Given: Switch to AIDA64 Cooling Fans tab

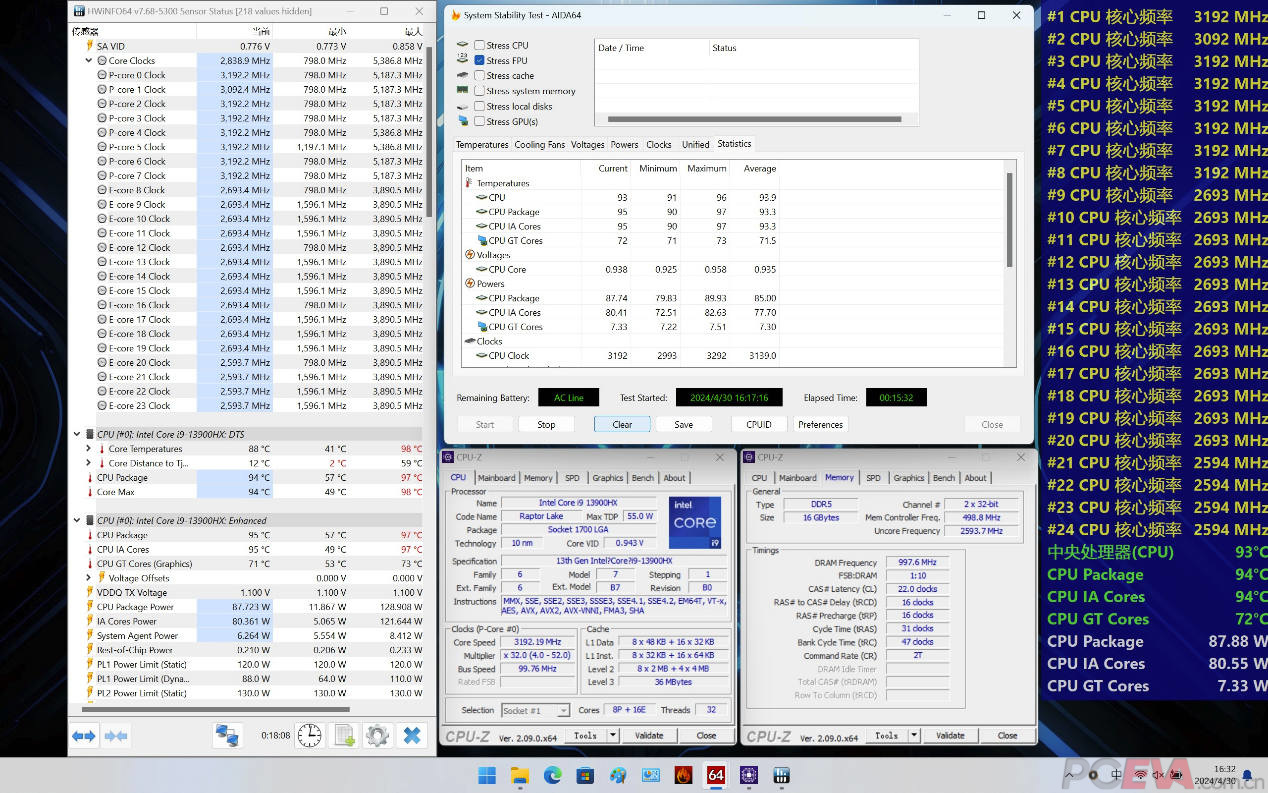Looking at the screenshot, I should (x=539, y=145).
